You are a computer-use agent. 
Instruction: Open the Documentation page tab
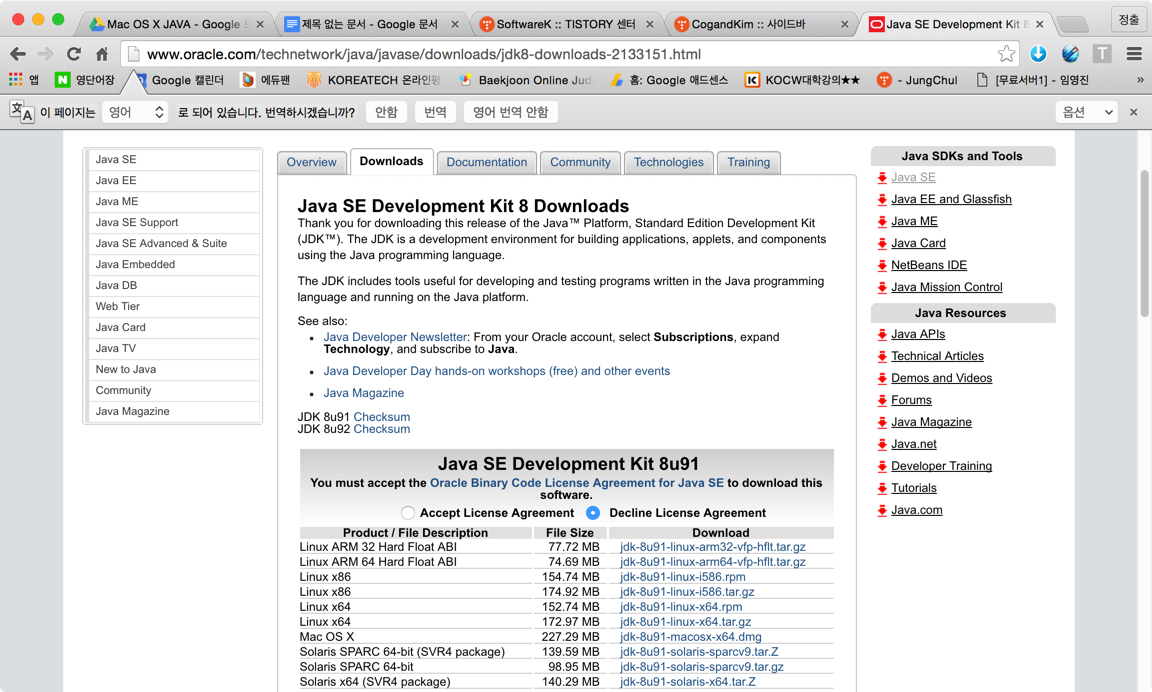[x=486, y=162]
